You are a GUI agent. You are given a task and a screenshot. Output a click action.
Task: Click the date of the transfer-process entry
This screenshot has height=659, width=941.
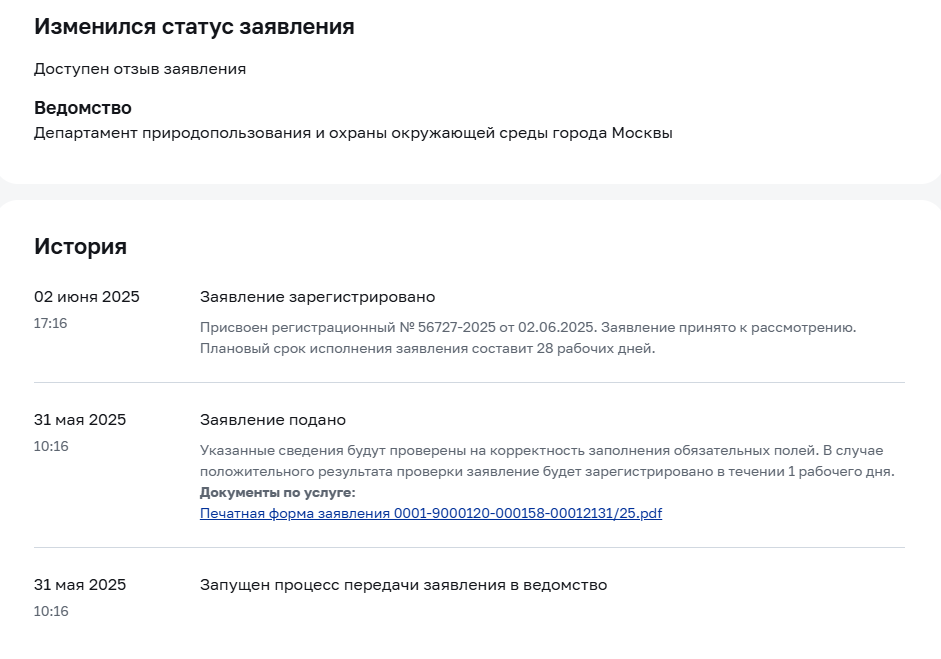point(80,585)
